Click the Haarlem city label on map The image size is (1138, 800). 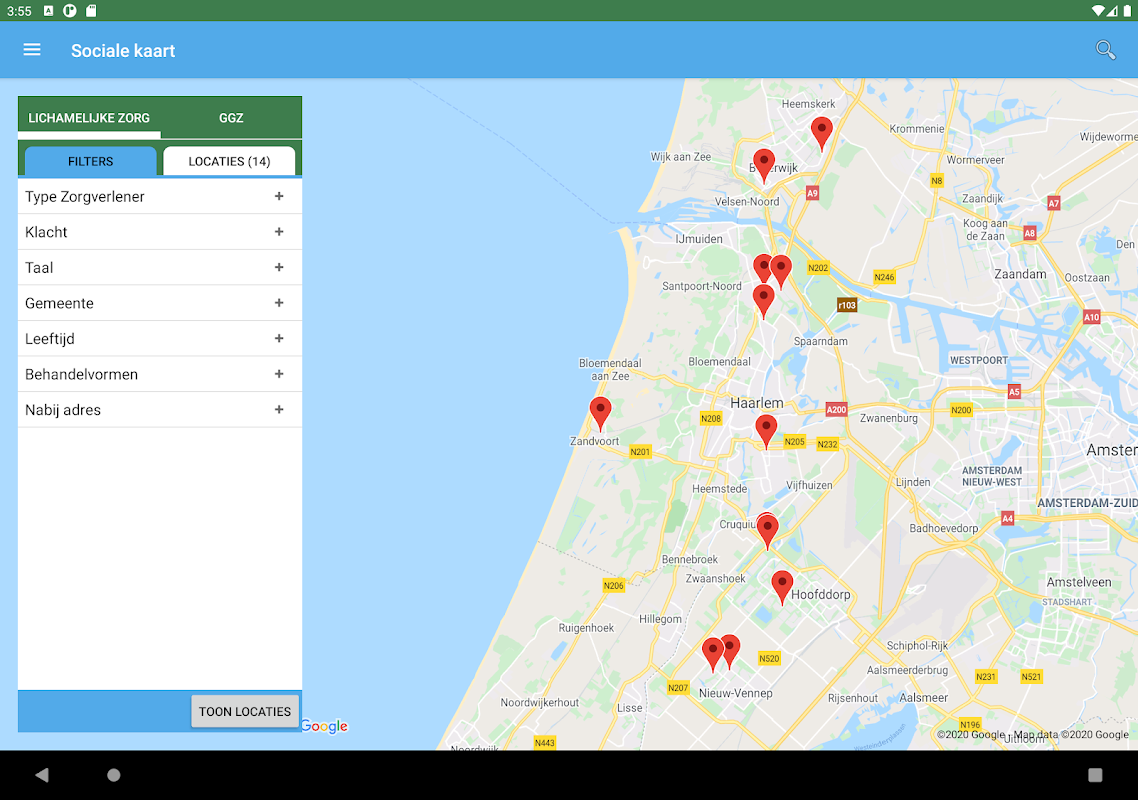coord(757,403)
